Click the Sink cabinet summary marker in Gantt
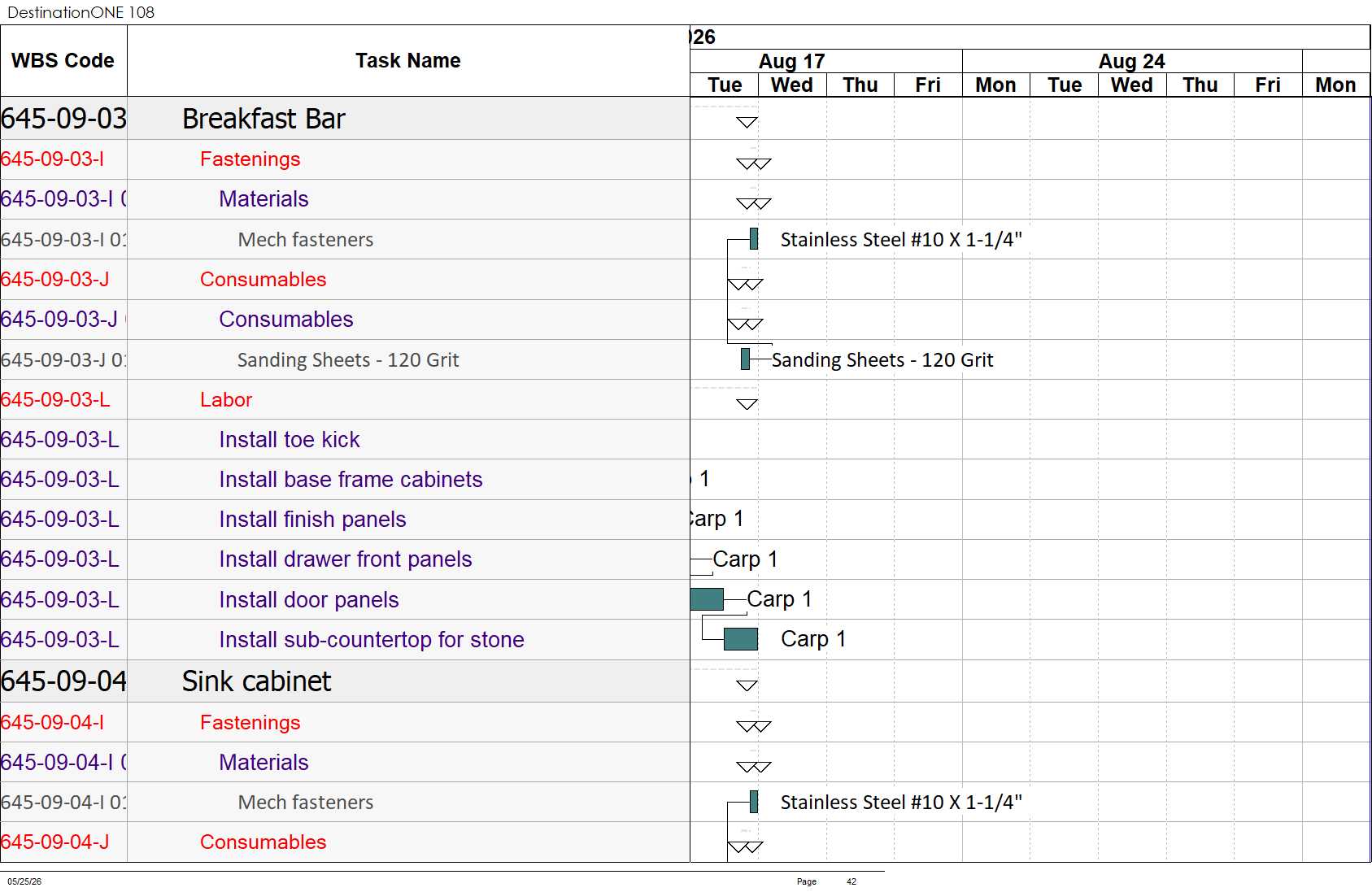Viewport: 1372px width, 892px height. point(747,685)
